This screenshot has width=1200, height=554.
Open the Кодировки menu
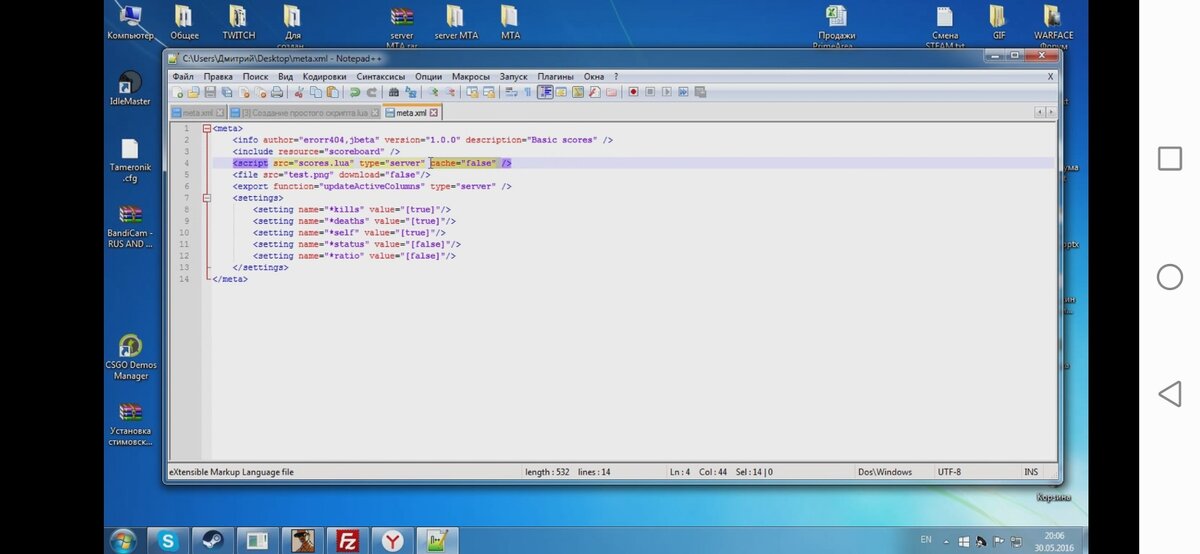click(x=324, y=77)
